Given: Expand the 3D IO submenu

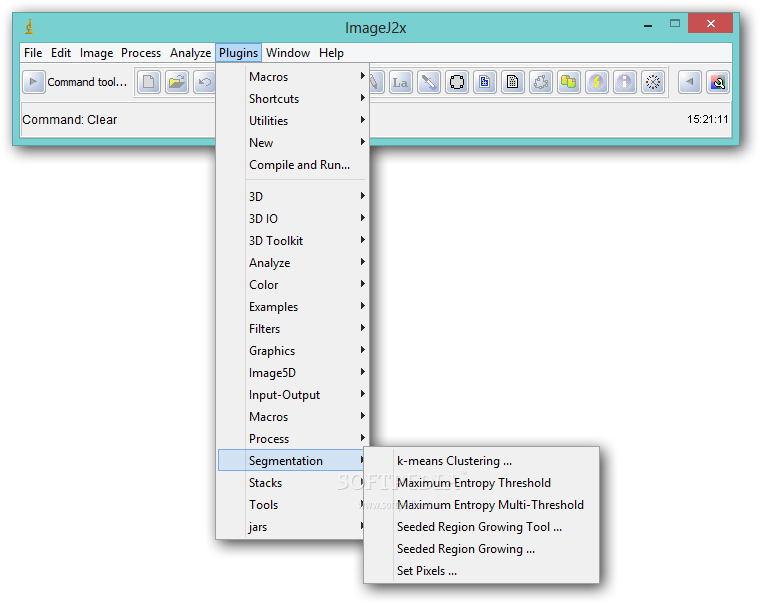Looking at the screenshot, I should click(293, 219).
